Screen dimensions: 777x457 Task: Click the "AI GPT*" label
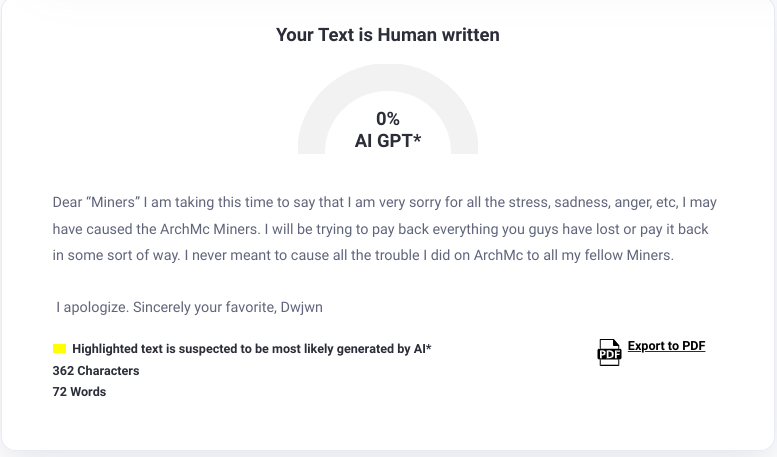[388, 141]
